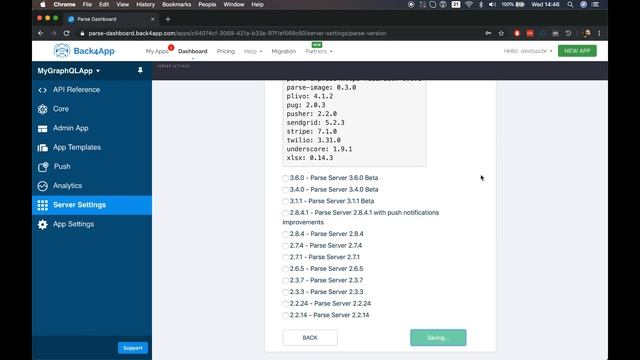Click the red extension icon in toolbar

tap(517, 33)
